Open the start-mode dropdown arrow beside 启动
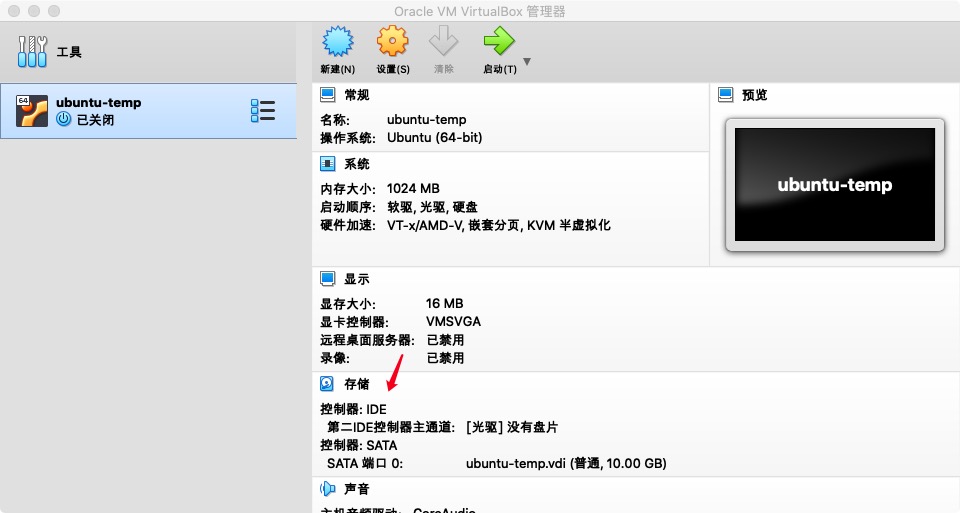This screenshot has width=960, height=513. pos(527,62)
